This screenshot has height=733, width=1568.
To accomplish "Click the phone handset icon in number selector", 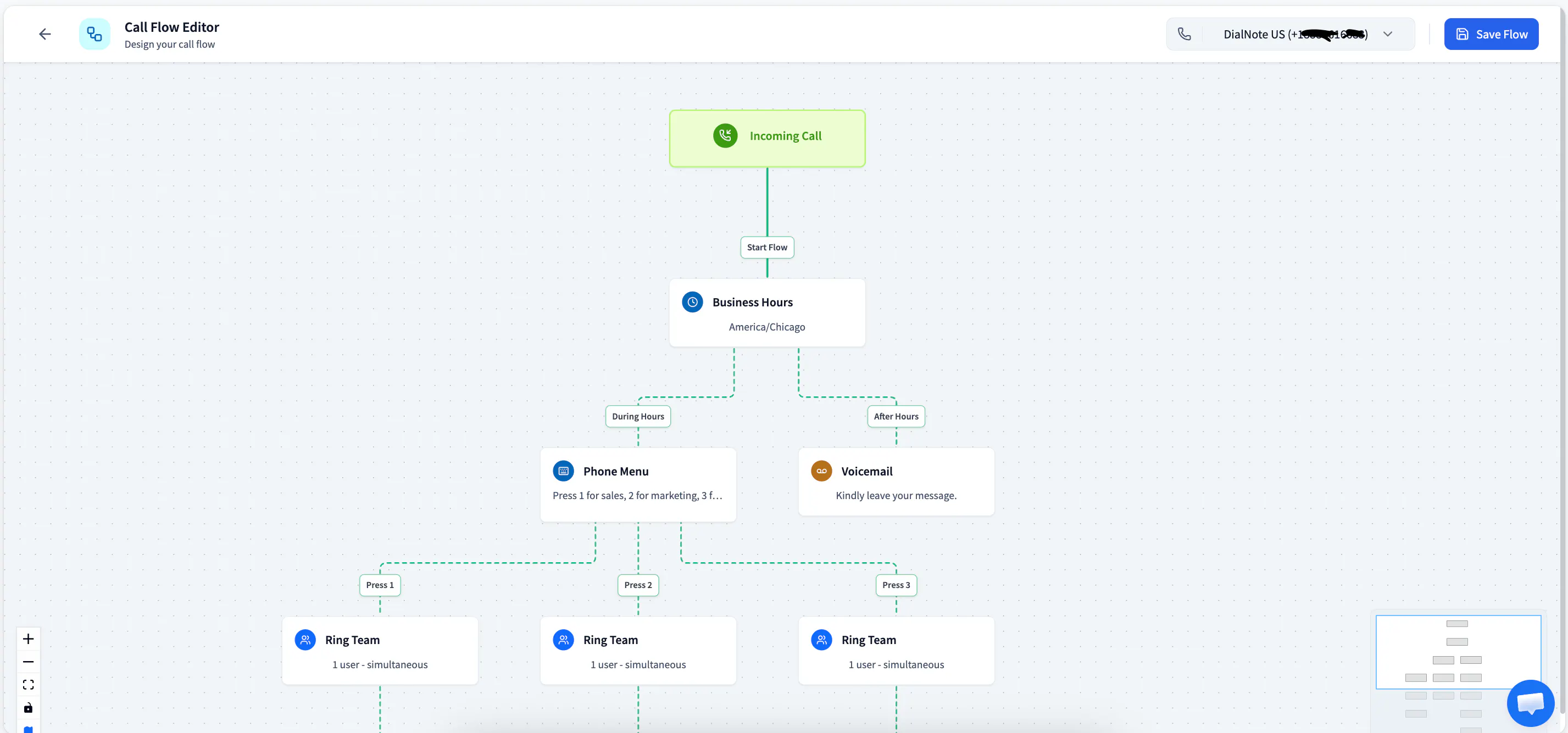I will (1184, 34).
